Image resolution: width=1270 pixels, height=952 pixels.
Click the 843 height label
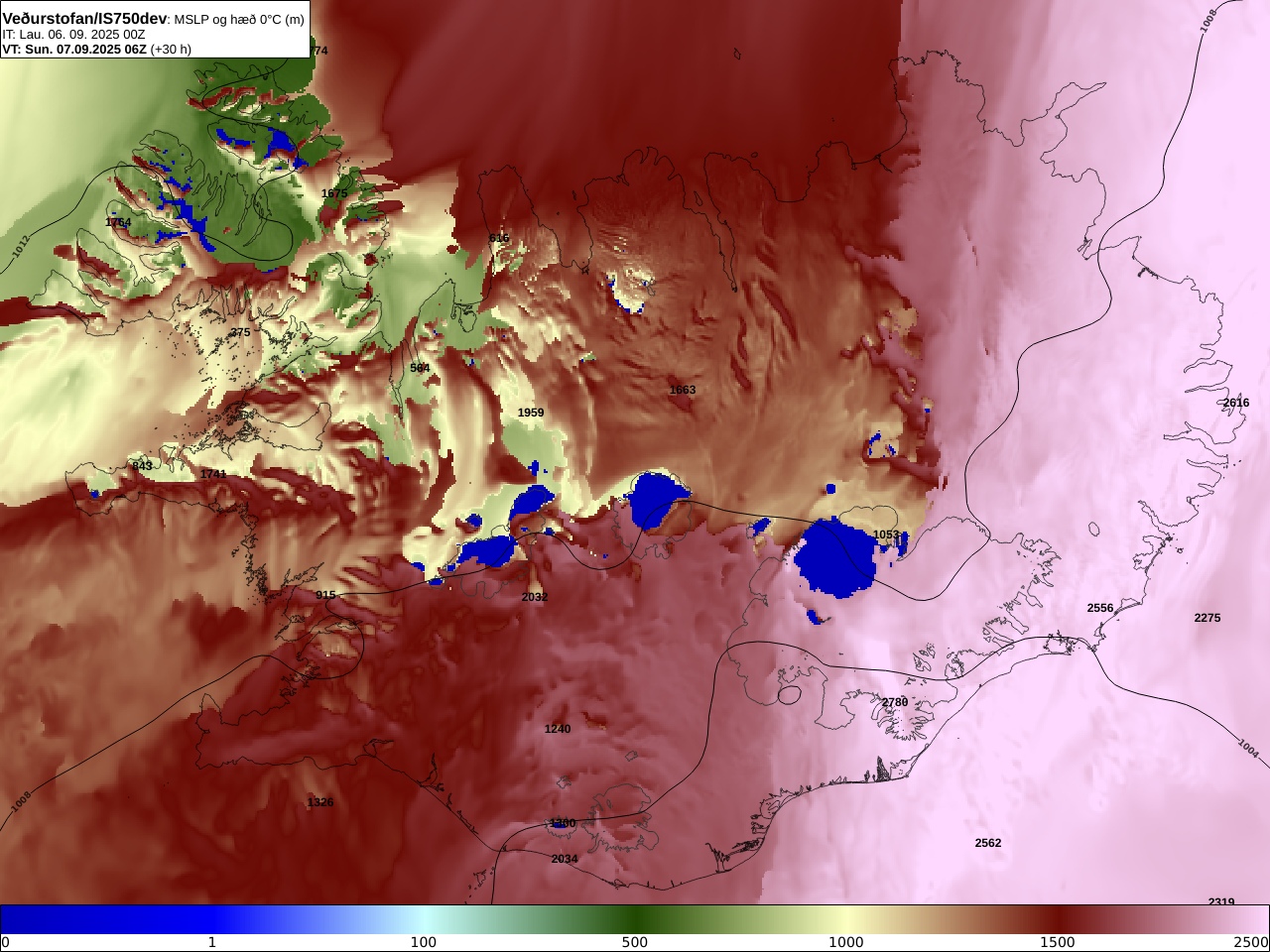[x=142, y=466]
